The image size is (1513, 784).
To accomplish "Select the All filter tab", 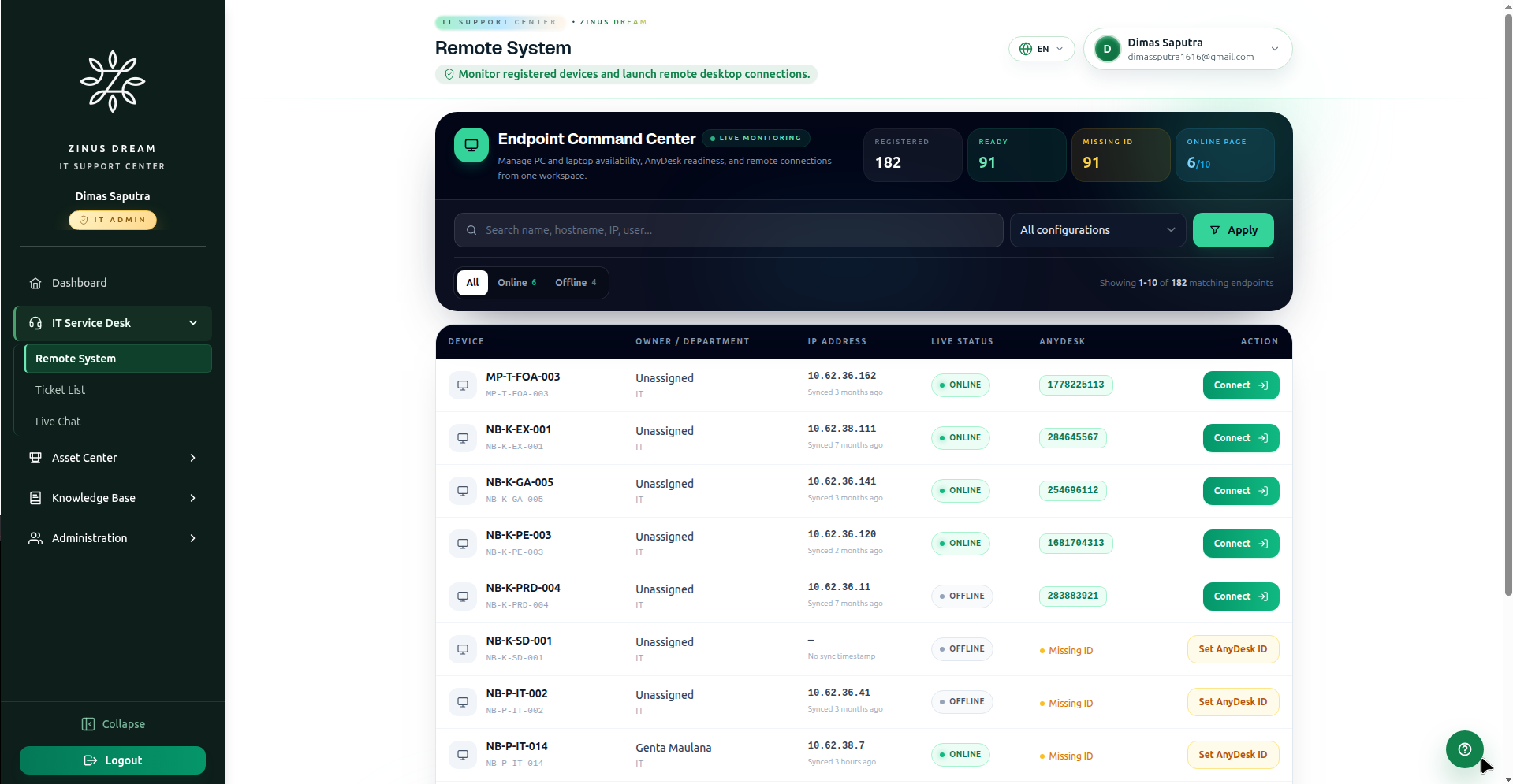I will [472, 283].
